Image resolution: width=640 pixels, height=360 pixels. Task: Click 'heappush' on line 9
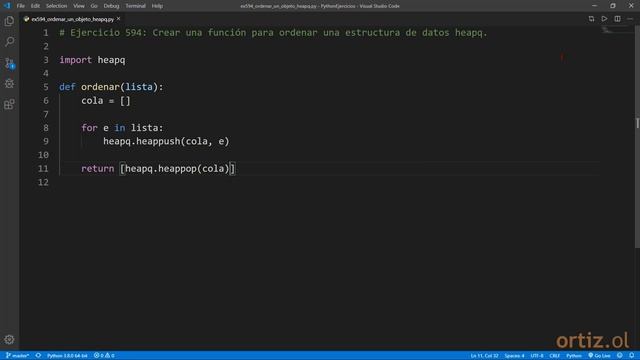pos(158,141)
